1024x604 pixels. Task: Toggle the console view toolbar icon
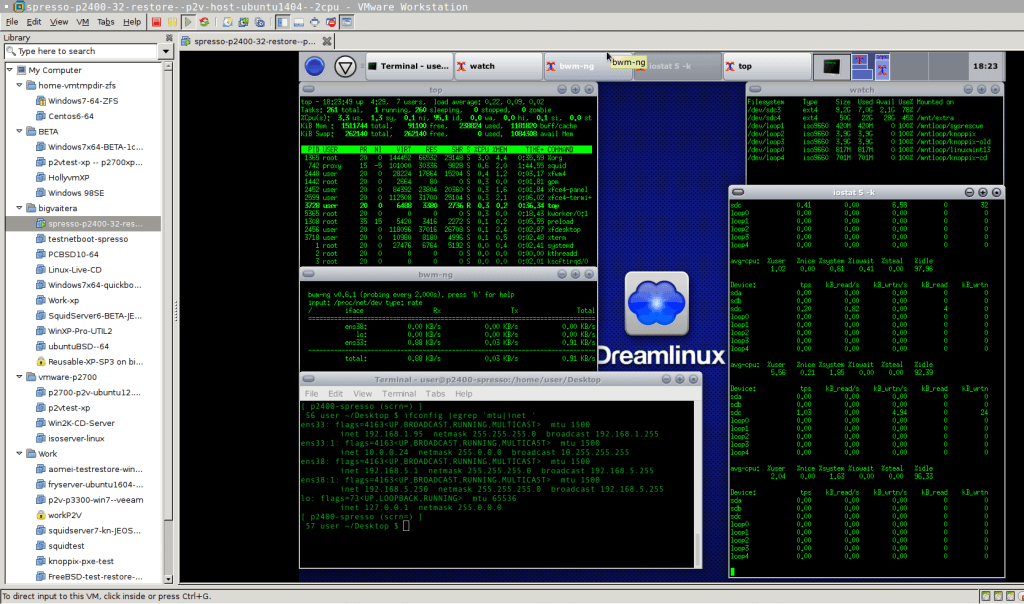(347, 22)
